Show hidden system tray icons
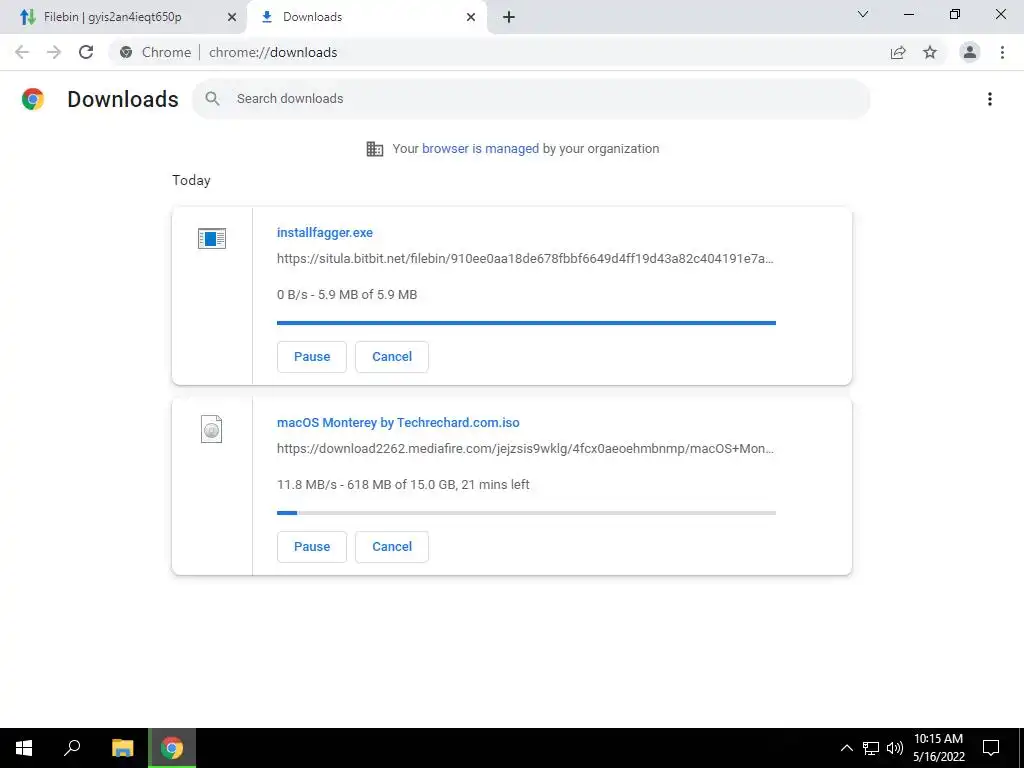Viewport: 1024px width, 768px height. (846, 748)
